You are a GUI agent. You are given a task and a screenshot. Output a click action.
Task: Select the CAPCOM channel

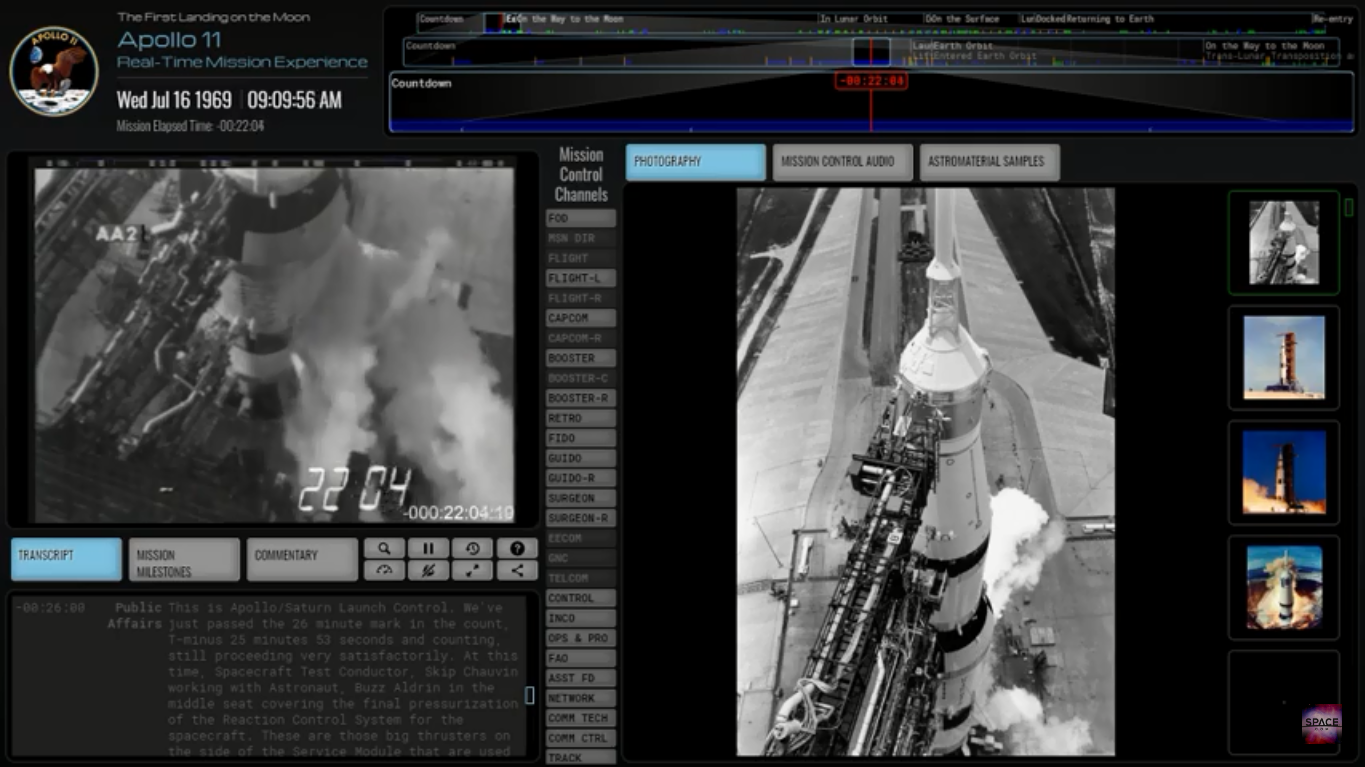(581, 318)
